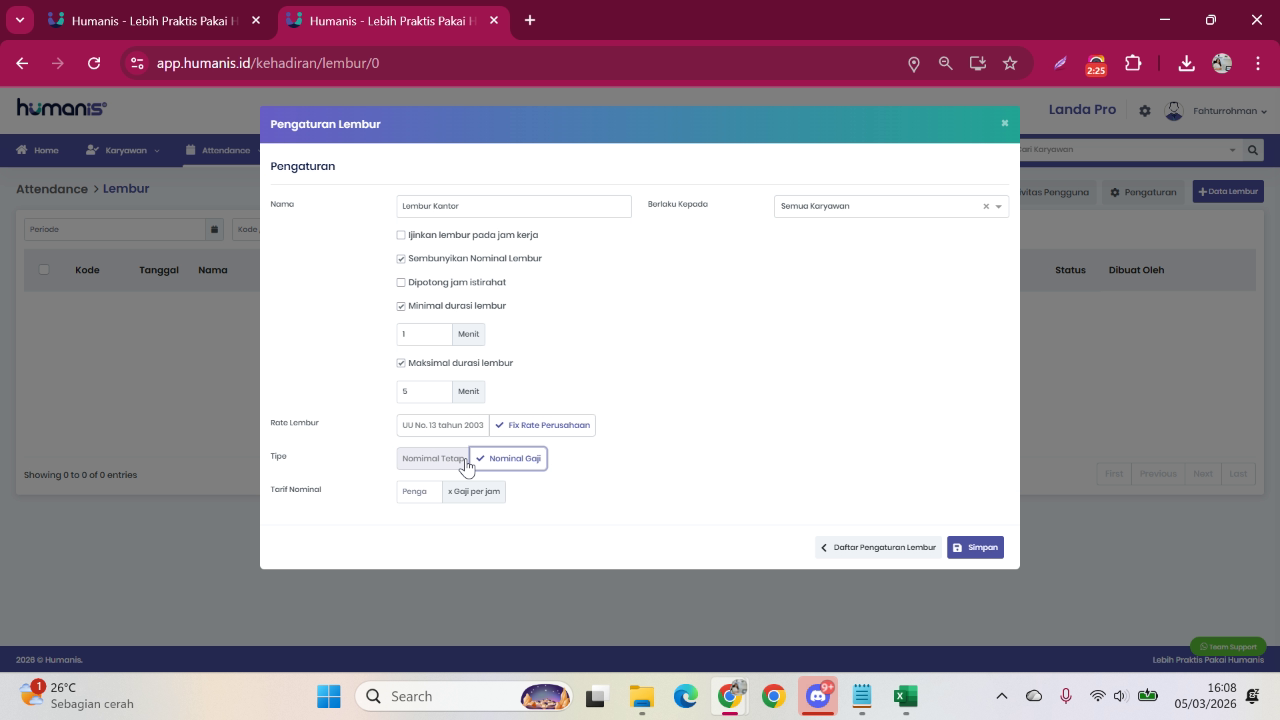Screen dimensions: 1280x720
Task: Open the Berlaku Kepada dropdown arrow
Action: [998, 207]
